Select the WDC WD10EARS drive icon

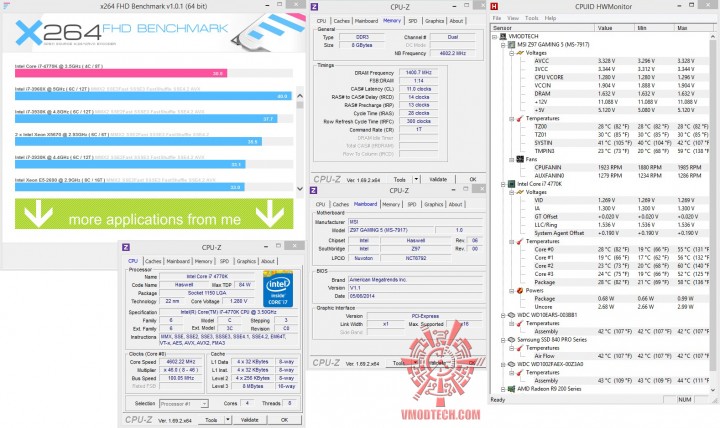point(511,315)
